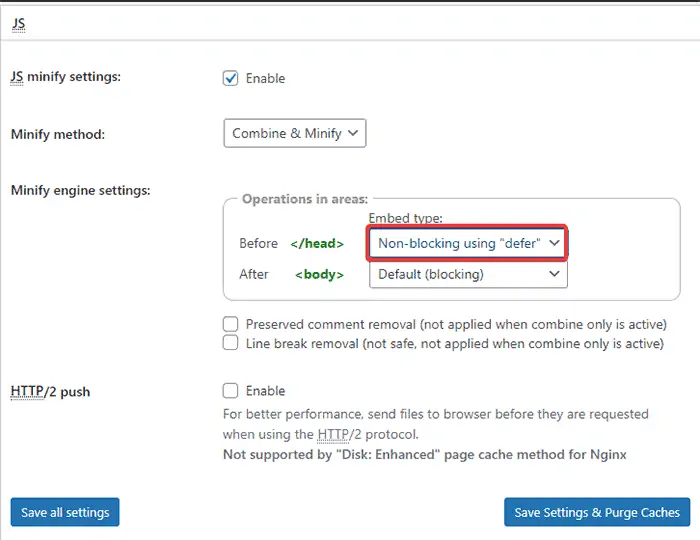Enable the HTTP/2 push checkbox

coord(231,391)
